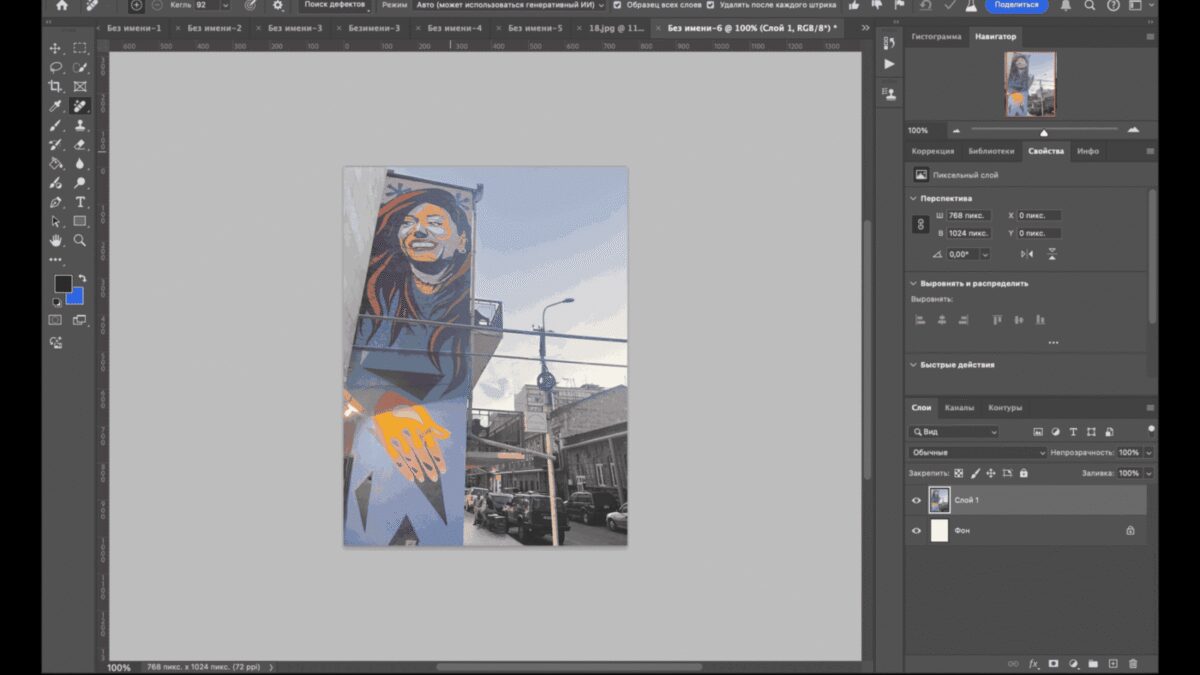
Task: Toggle 'Образец всех слоев' checkbox
Action: click(x=617, y=5)
